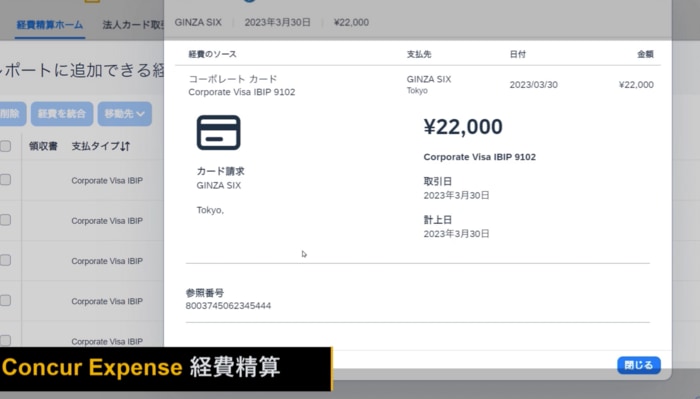Click the first Corporate Visa IBIP row text
This screenshot has height=399, width=700.
point(107,181)
